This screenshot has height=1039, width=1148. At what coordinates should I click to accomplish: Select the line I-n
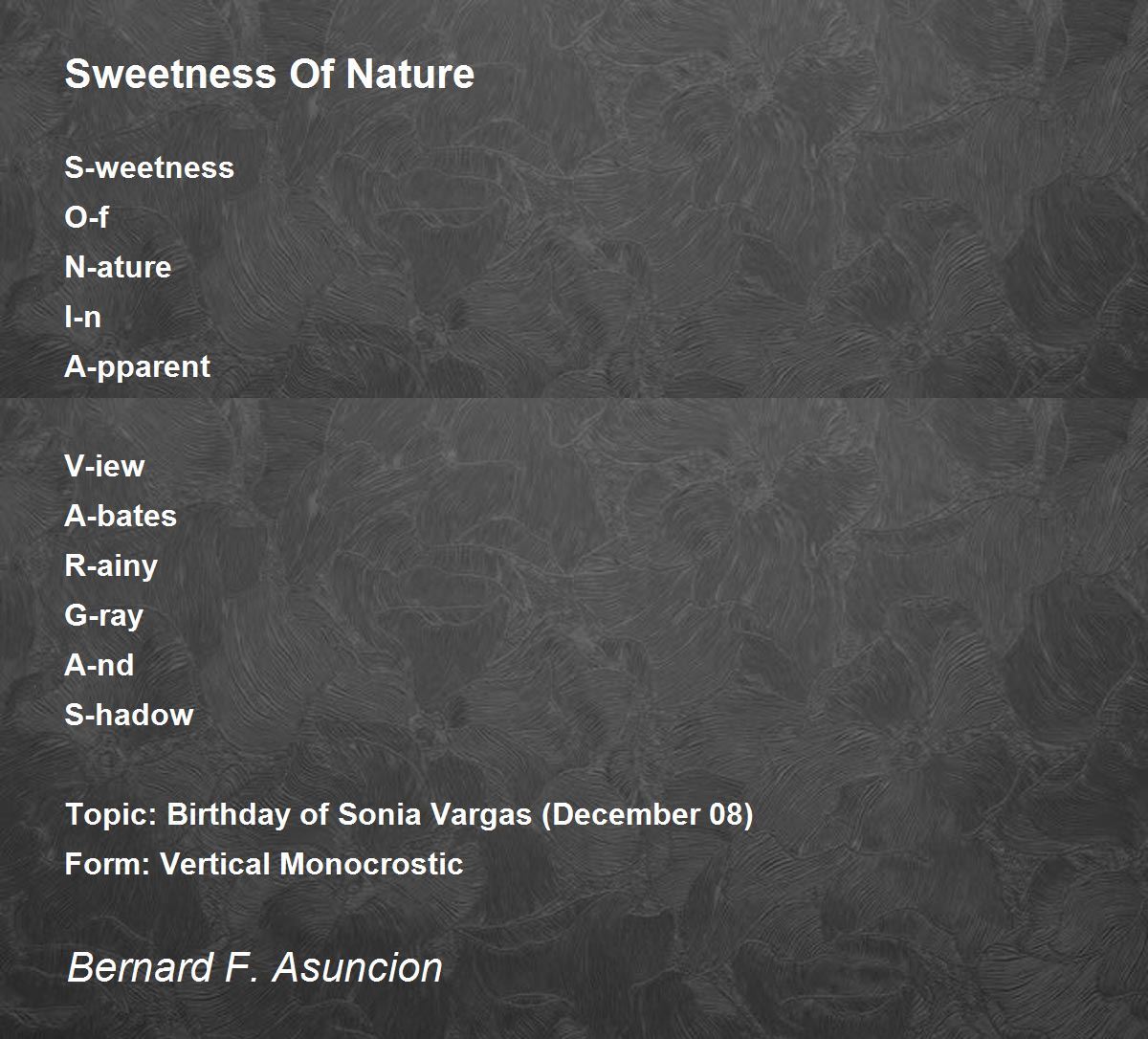coord(82,317)
